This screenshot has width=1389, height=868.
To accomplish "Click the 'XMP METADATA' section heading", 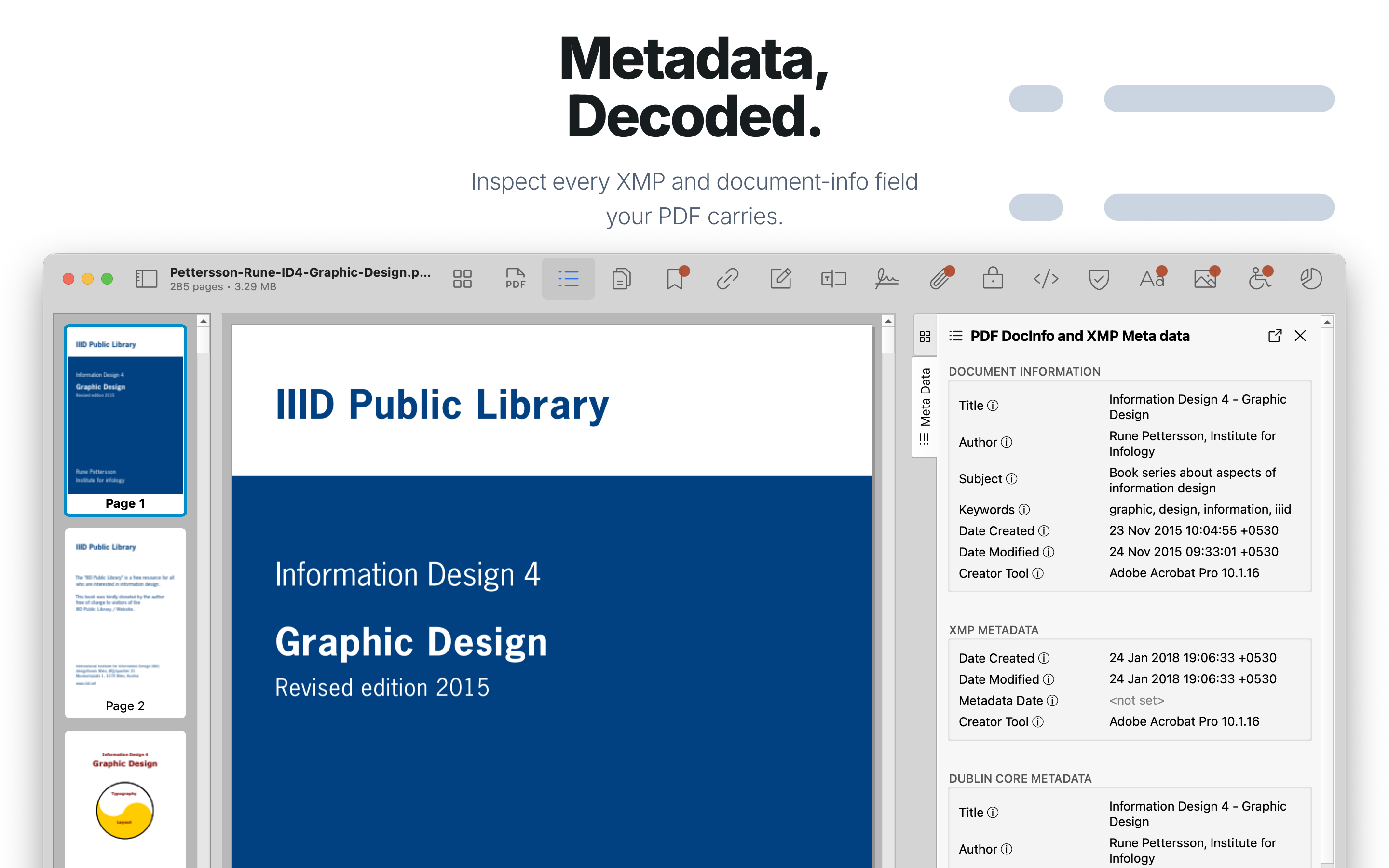I will click(x=994, y=630).
